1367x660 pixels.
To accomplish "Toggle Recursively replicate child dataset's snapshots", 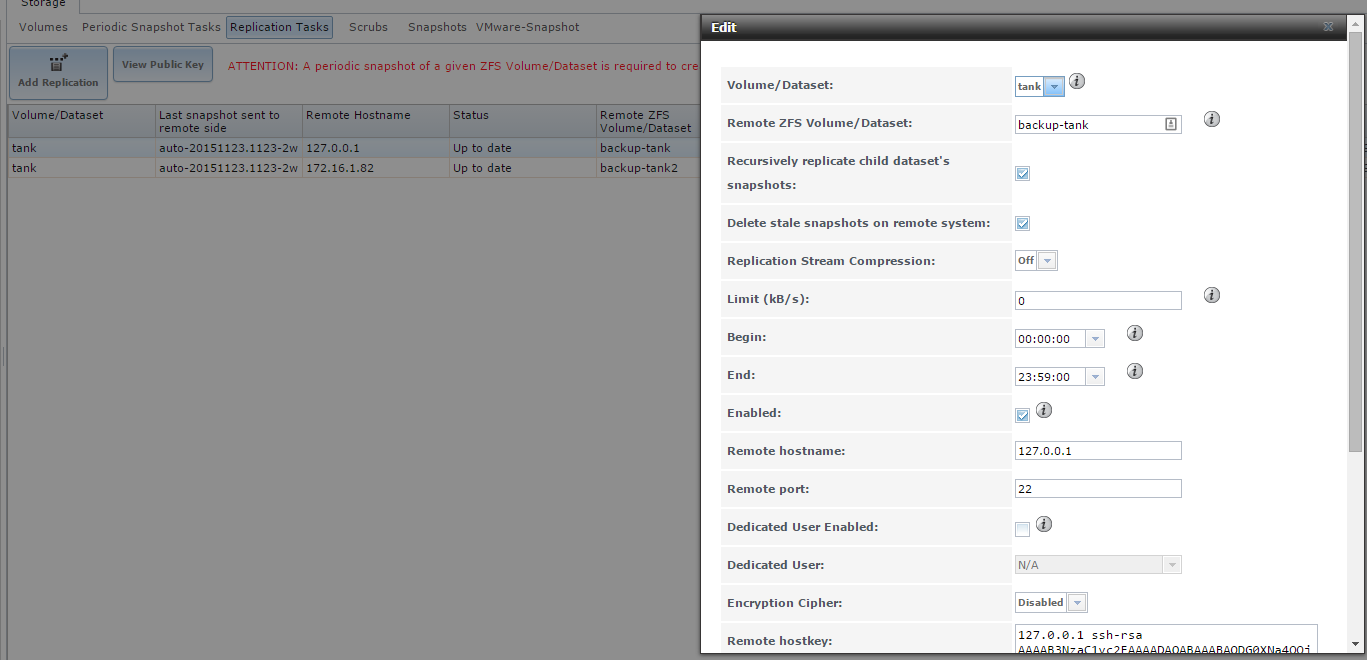I will pos(1022,174).
